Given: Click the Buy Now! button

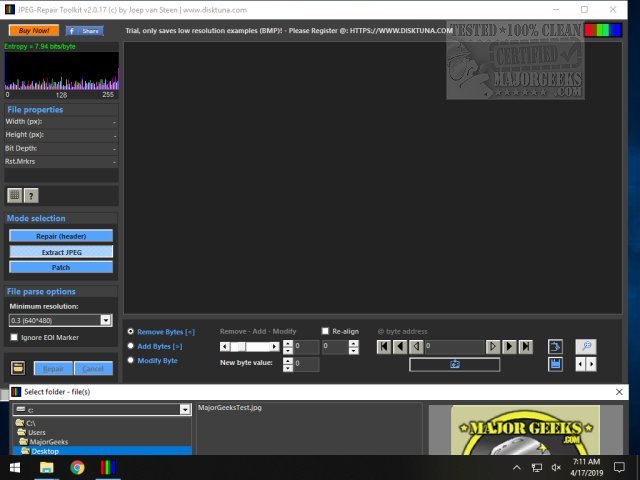Looking at the screenshot, I should [x=34, y=31].
